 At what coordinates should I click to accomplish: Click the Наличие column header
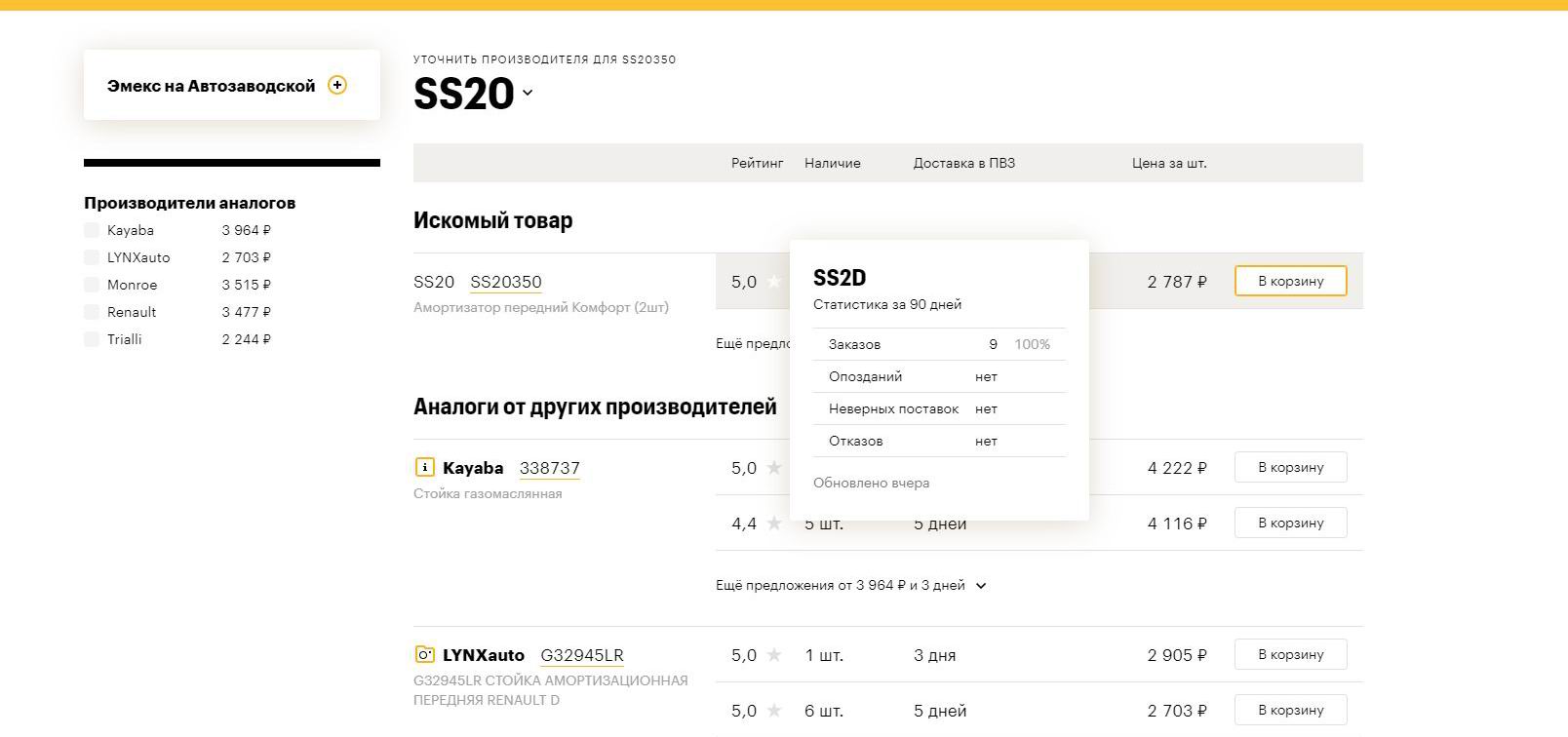coord(833,163)
